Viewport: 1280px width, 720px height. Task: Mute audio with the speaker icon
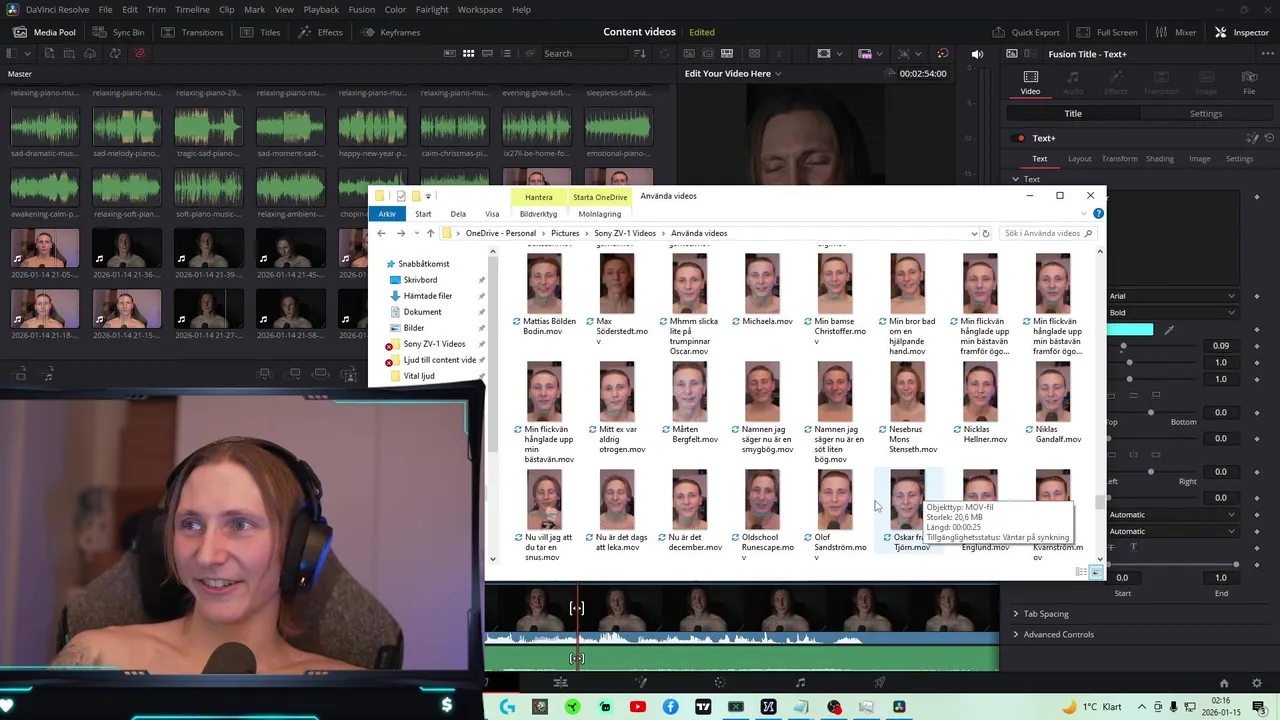coord(977,53)
